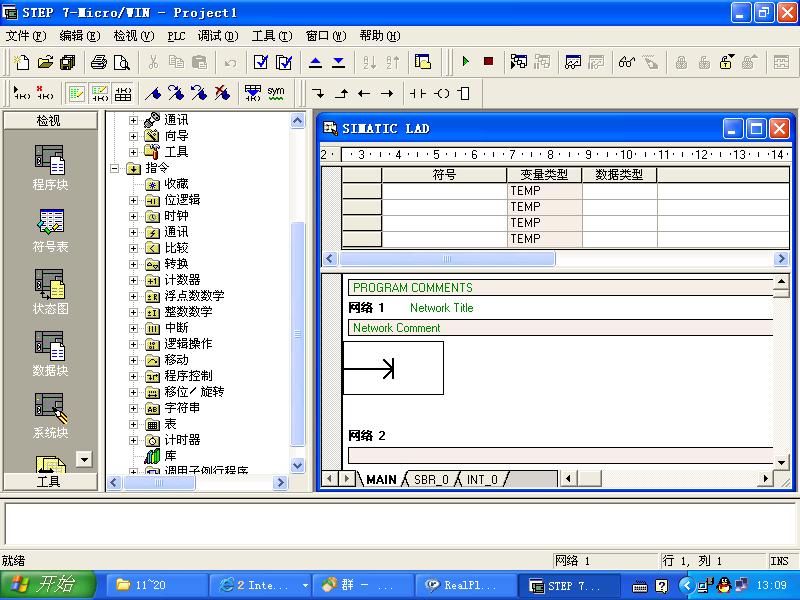800x600 pixels.
Task: Expand the 向导 tree node
Action: [134, 136]
